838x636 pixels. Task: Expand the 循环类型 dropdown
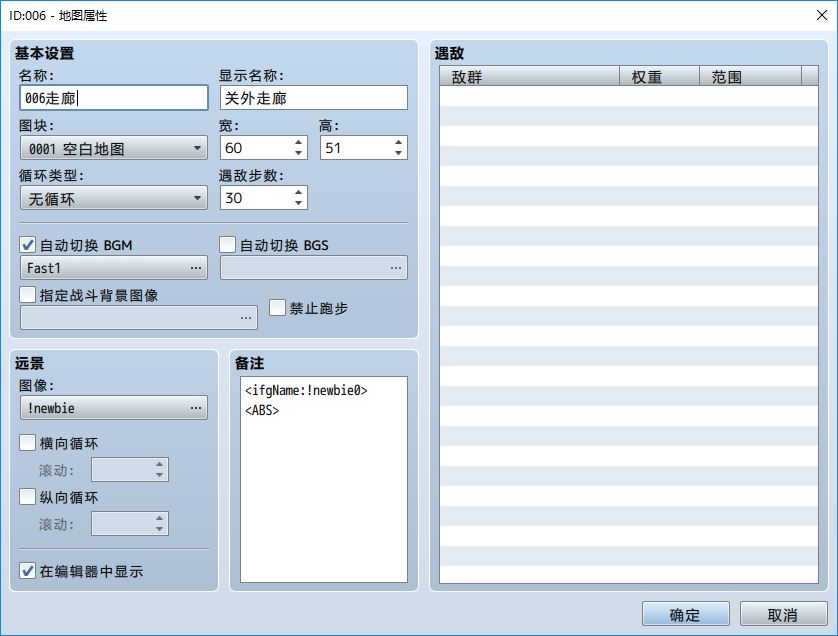[113, 199]
